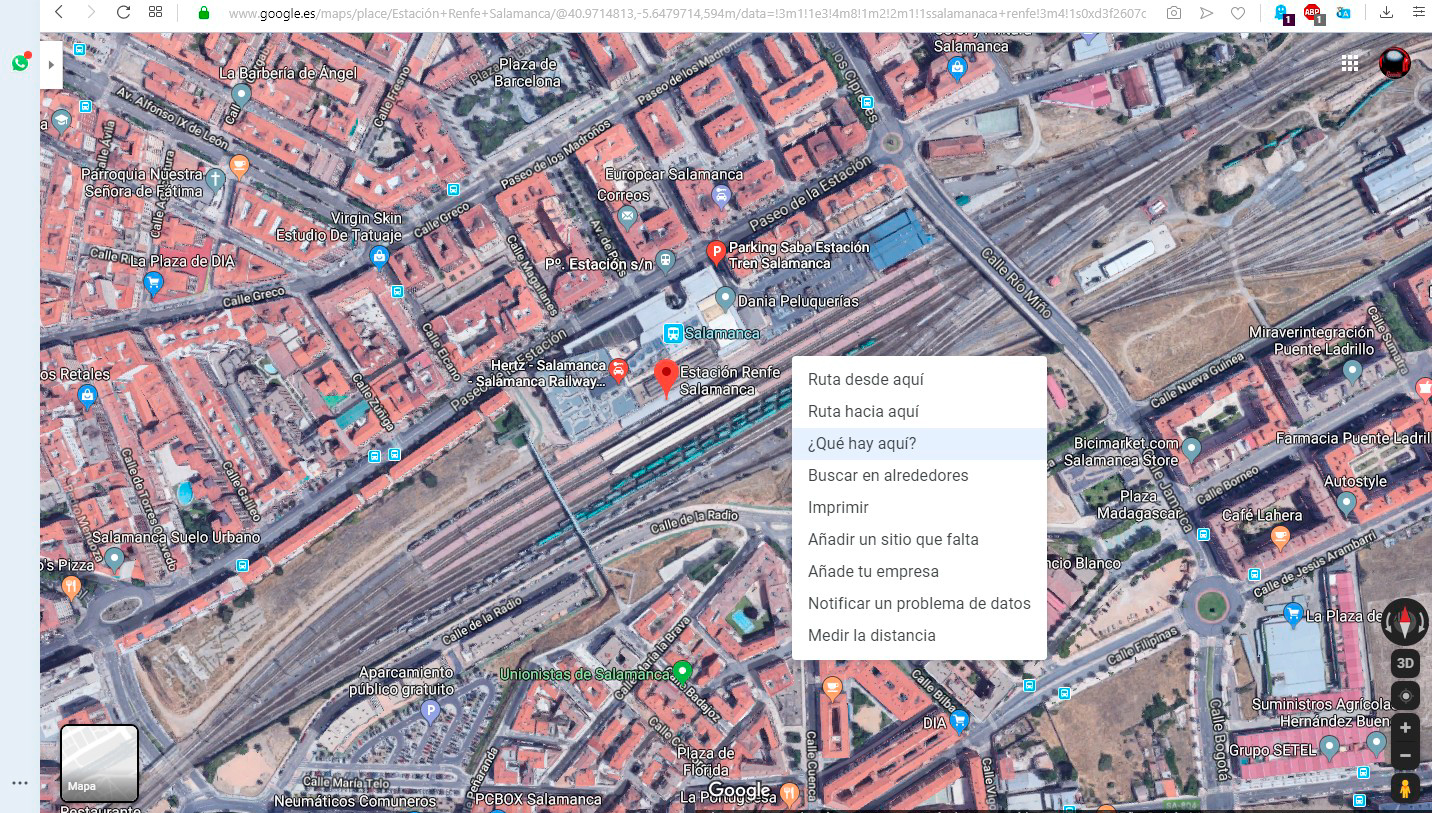Select the Europcar Salamanca marker
Image resolution: width=1432 pixels, height=813 pixels.
[721, 195]
